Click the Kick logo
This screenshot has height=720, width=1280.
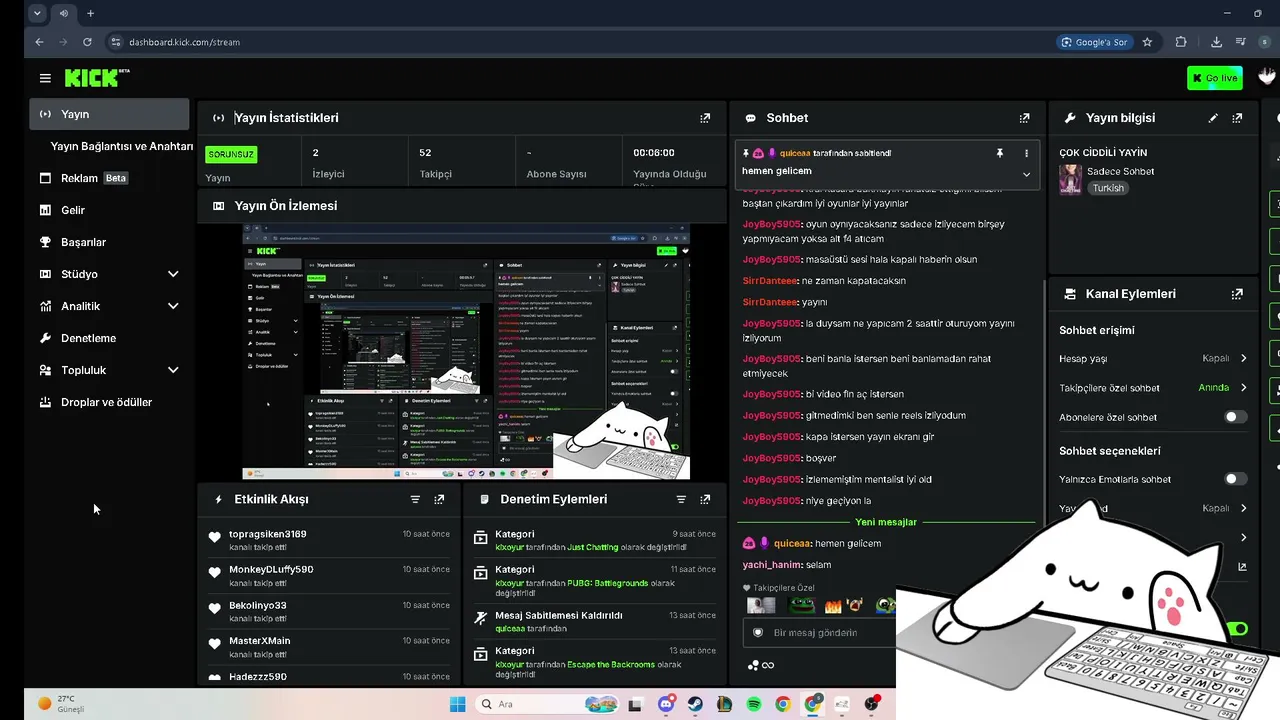tap(97, 77)
